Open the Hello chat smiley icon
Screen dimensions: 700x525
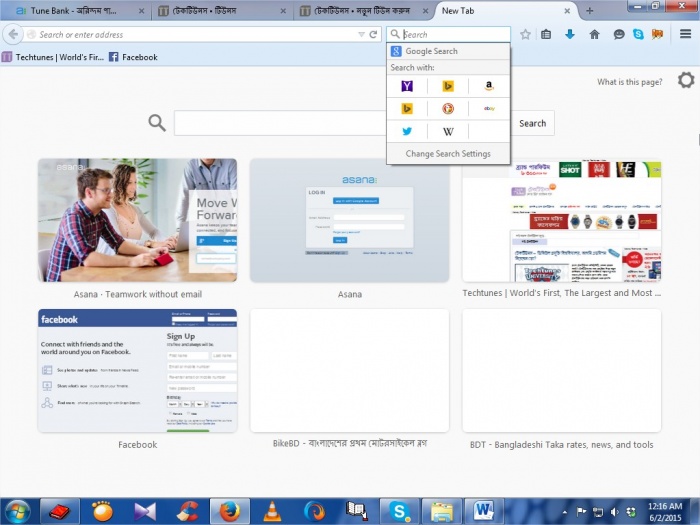tap(619, 34)
